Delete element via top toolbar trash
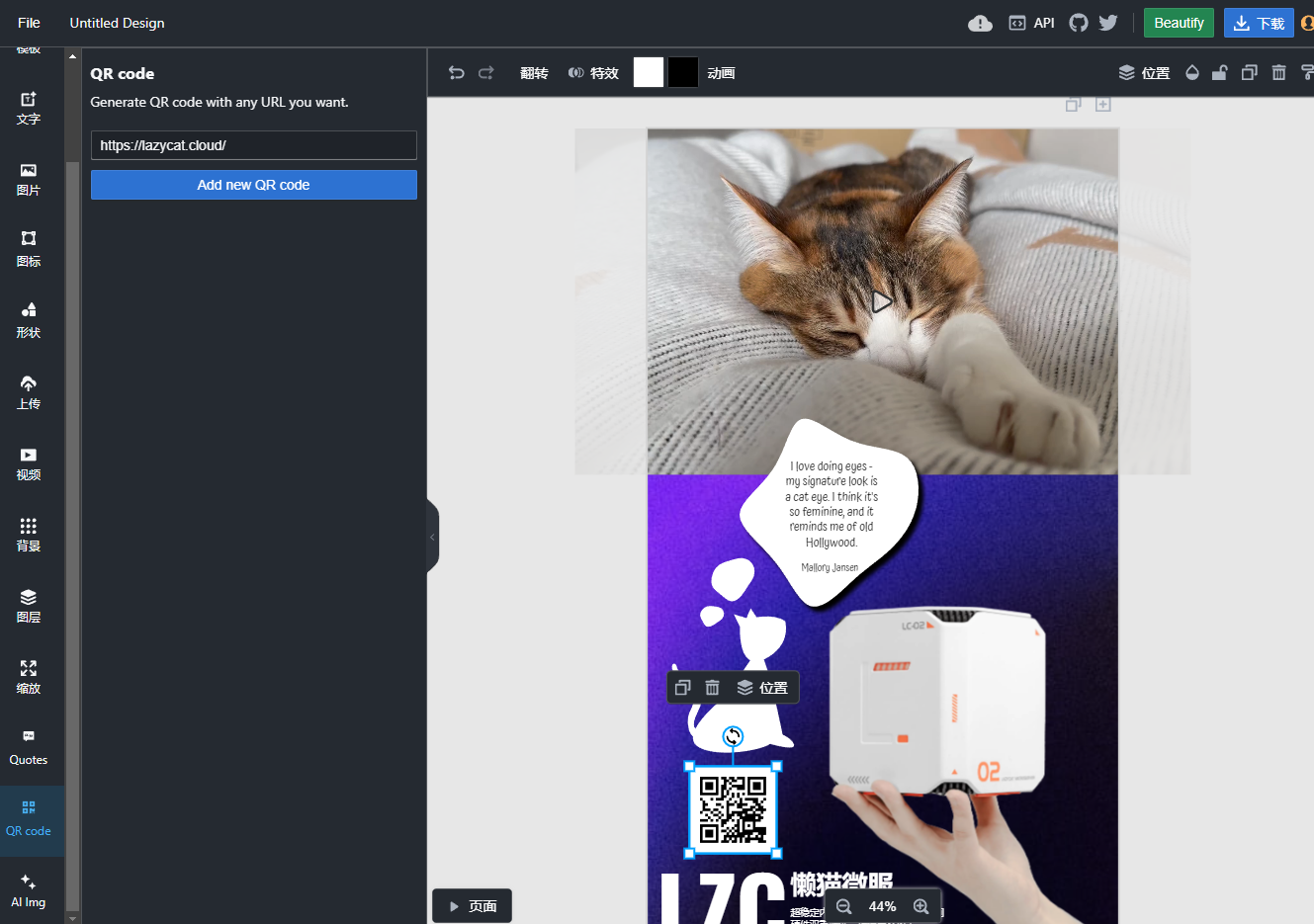The width and height of the screenshot is (1314, 924). point(1278,72)
